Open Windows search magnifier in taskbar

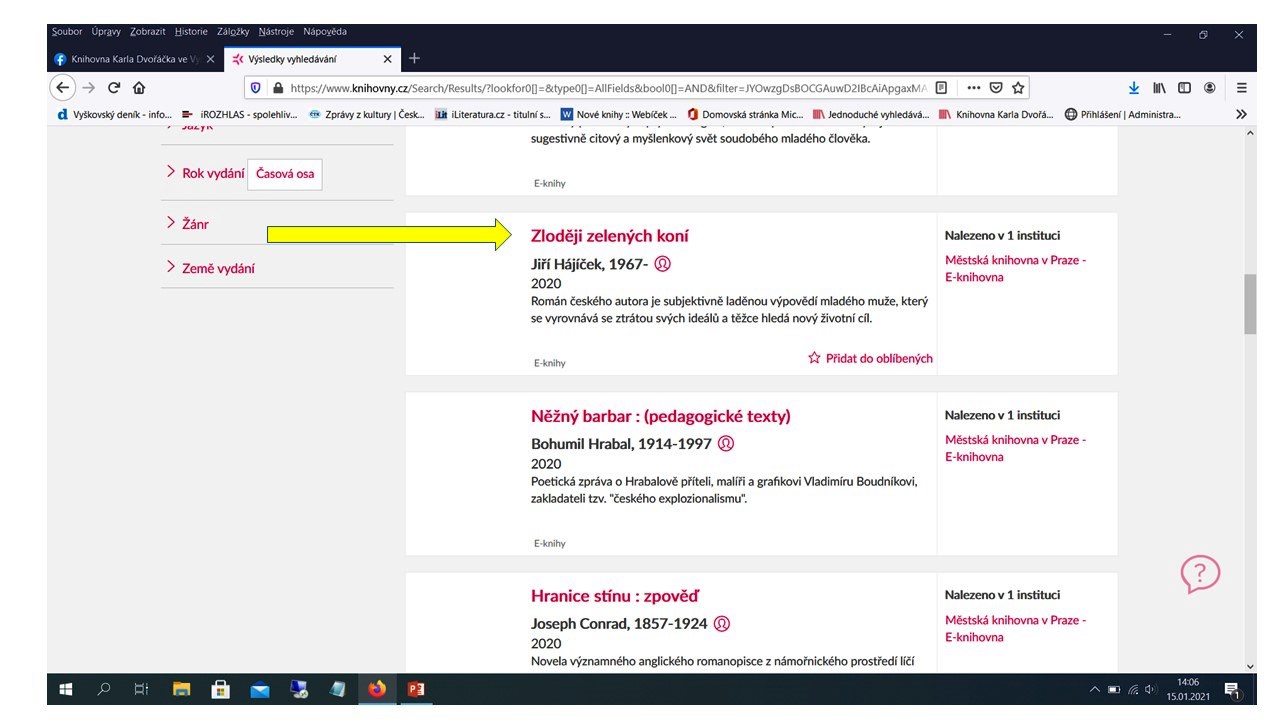(x=104, y=689)
